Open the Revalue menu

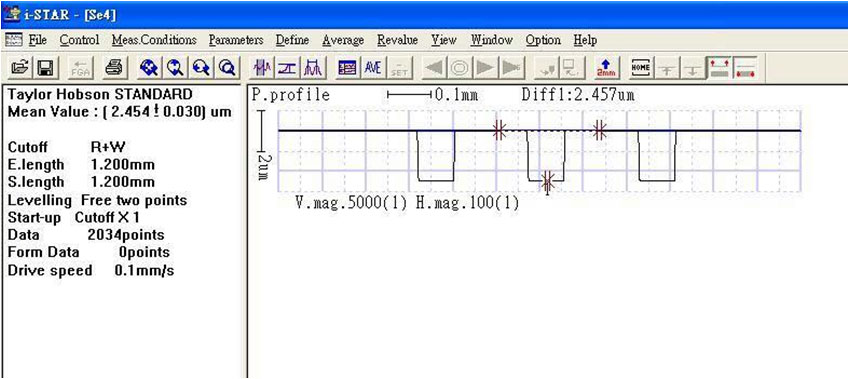click(397, 40)
